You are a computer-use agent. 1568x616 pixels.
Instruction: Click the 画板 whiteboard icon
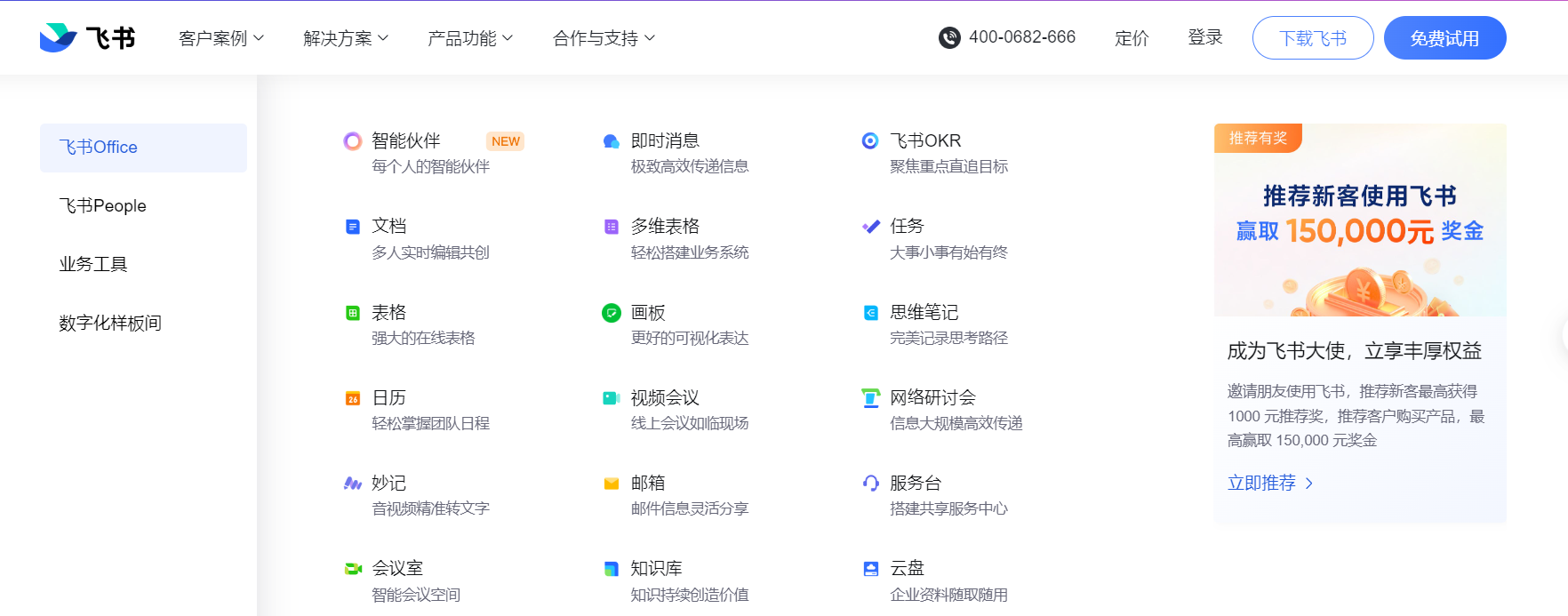[612, 313]
